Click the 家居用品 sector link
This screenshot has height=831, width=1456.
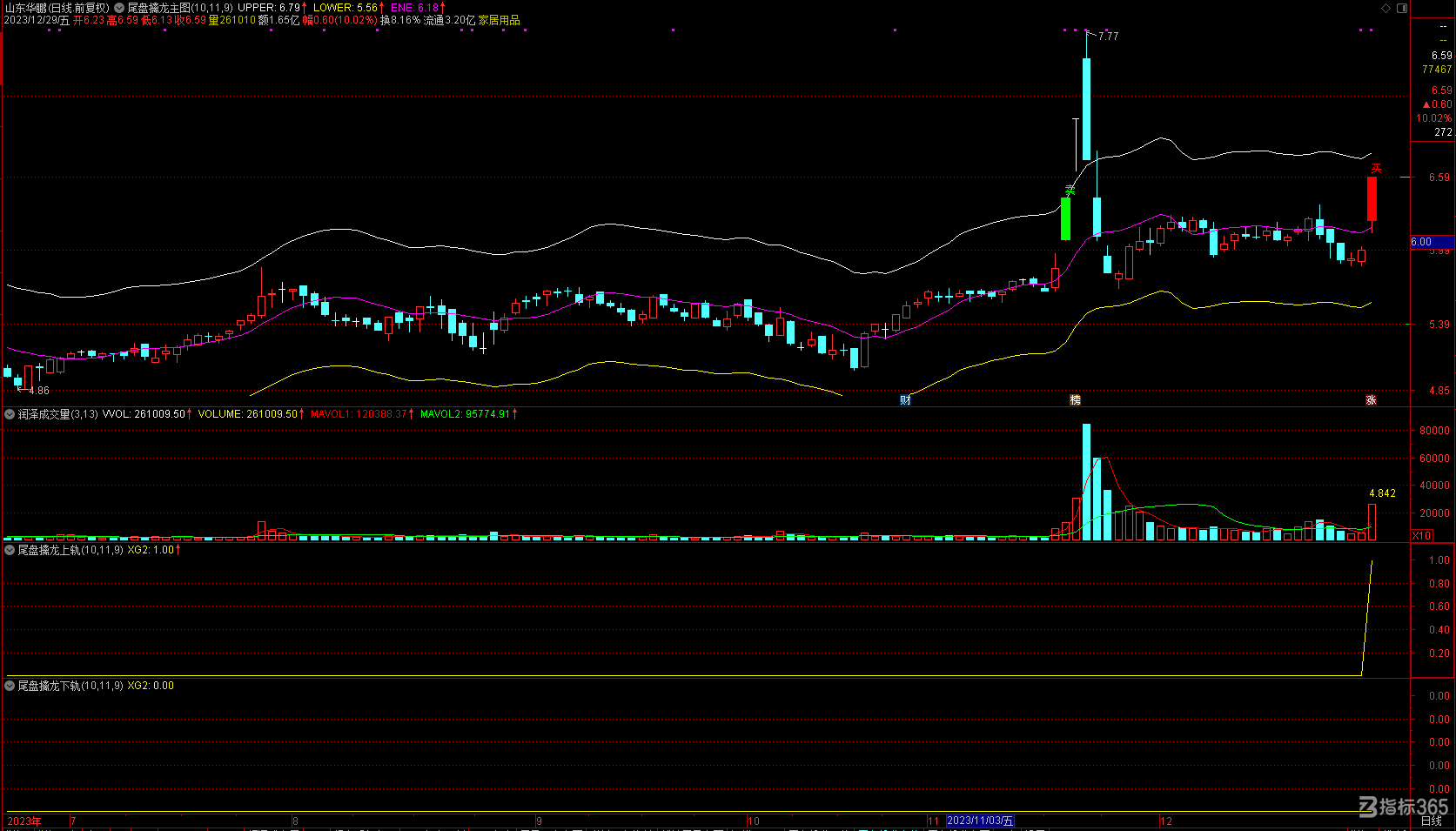[499, 20]
